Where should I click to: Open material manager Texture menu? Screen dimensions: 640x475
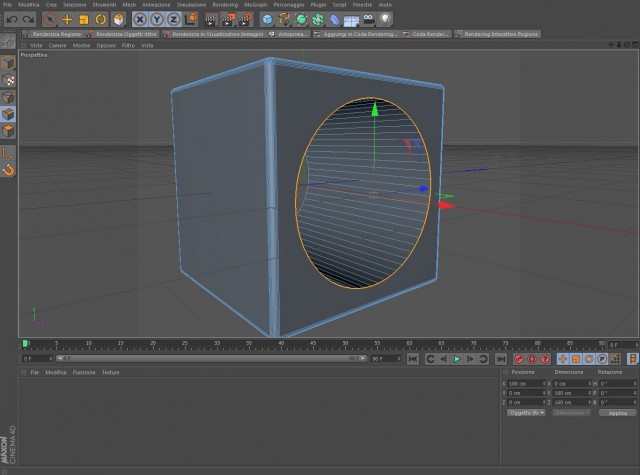point(110,373)
